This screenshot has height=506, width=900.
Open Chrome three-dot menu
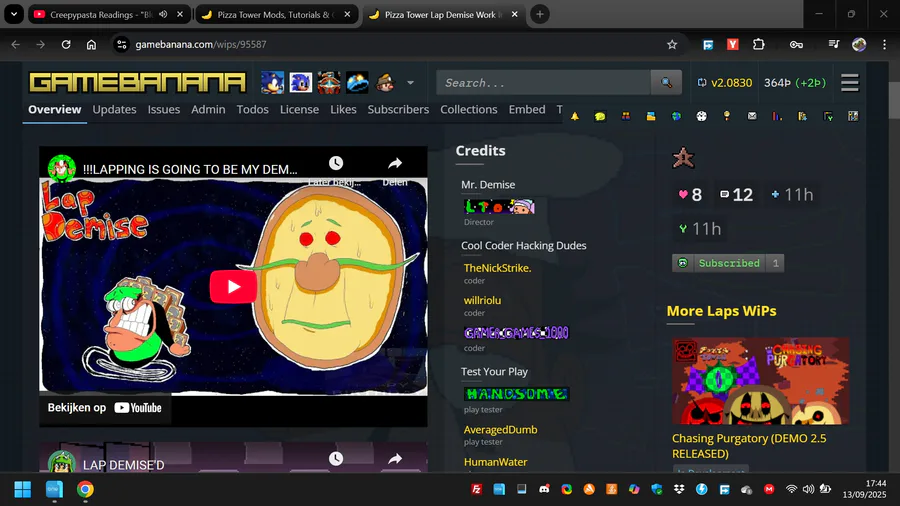coord(884,44)
